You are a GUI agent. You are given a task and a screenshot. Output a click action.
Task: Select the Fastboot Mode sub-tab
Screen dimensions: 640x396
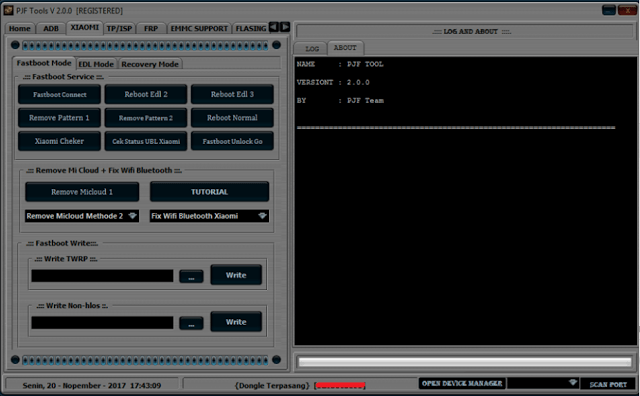click(44, 63)
